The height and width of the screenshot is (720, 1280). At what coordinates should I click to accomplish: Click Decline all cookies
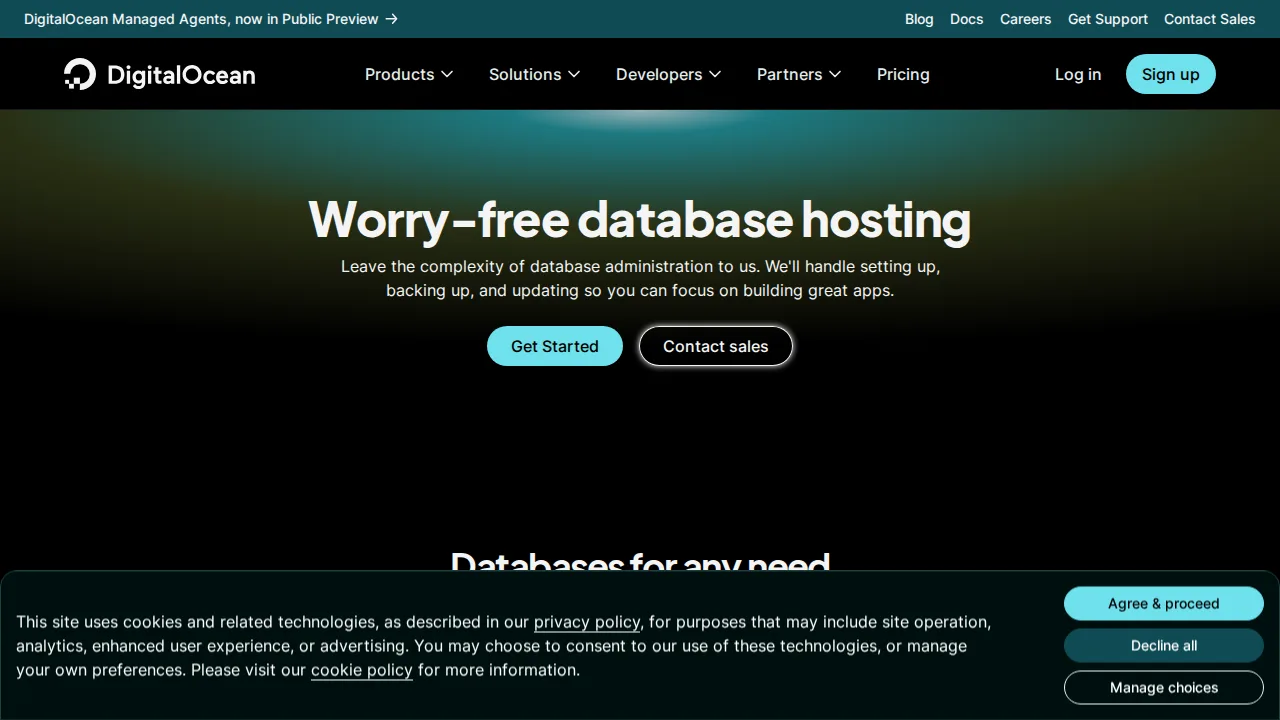[x=1164, y=645]
